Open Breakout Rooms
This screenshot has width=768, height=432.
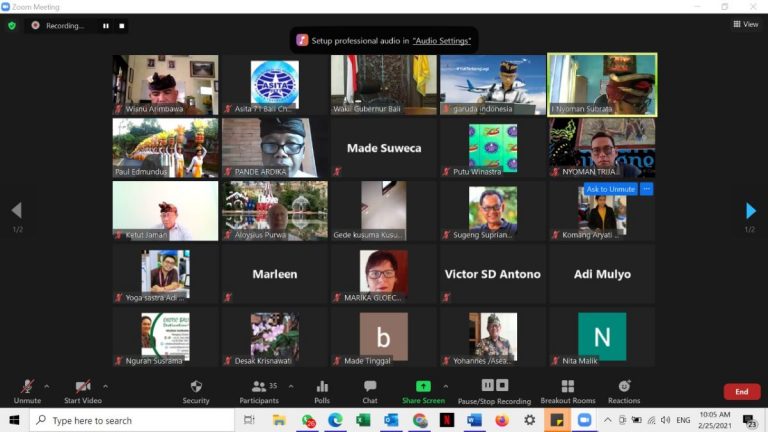[568, 391]
